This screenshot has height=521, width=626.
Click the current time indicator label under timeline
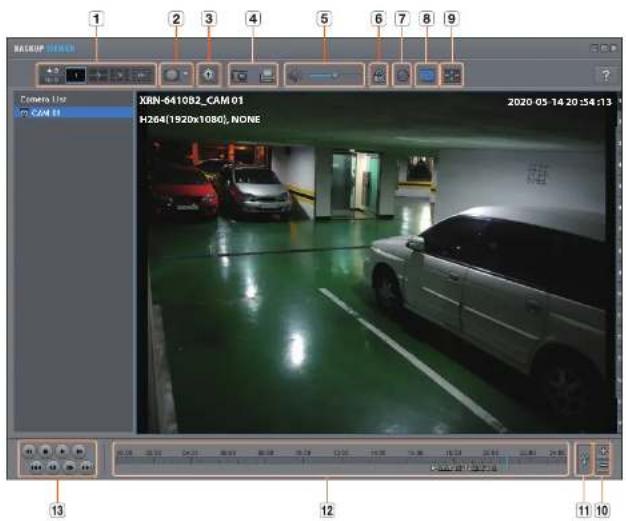(x=465, y=467)
